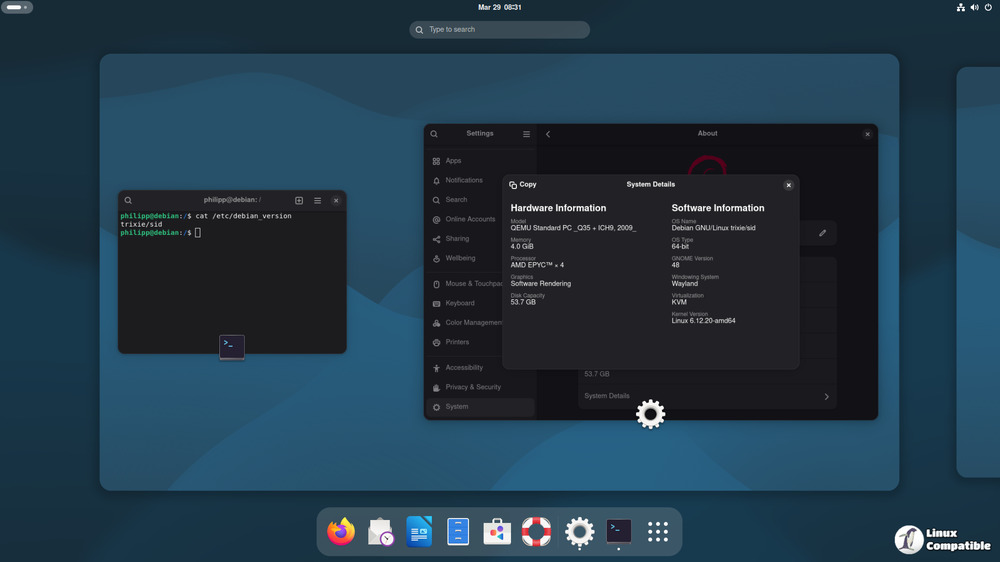This screenshot has height=562, width=1000.
Task: Open the clock and date menu
Action: pyautogui.click(x=499, y=7)
